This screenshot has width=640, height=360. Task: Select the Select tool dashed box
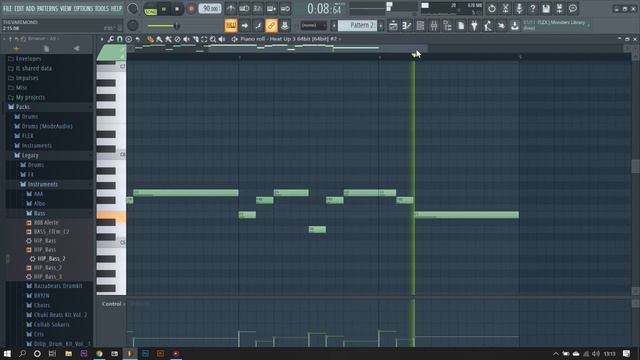point(204,39)
